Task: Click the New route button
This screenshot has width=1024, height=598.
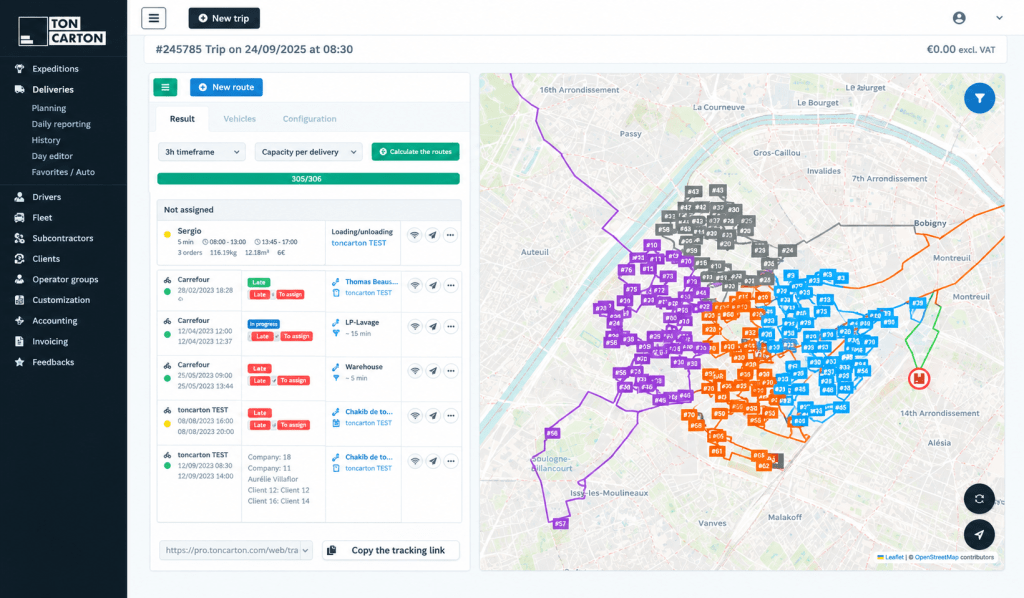Action: pyautogui.click(x=226, y=87)
